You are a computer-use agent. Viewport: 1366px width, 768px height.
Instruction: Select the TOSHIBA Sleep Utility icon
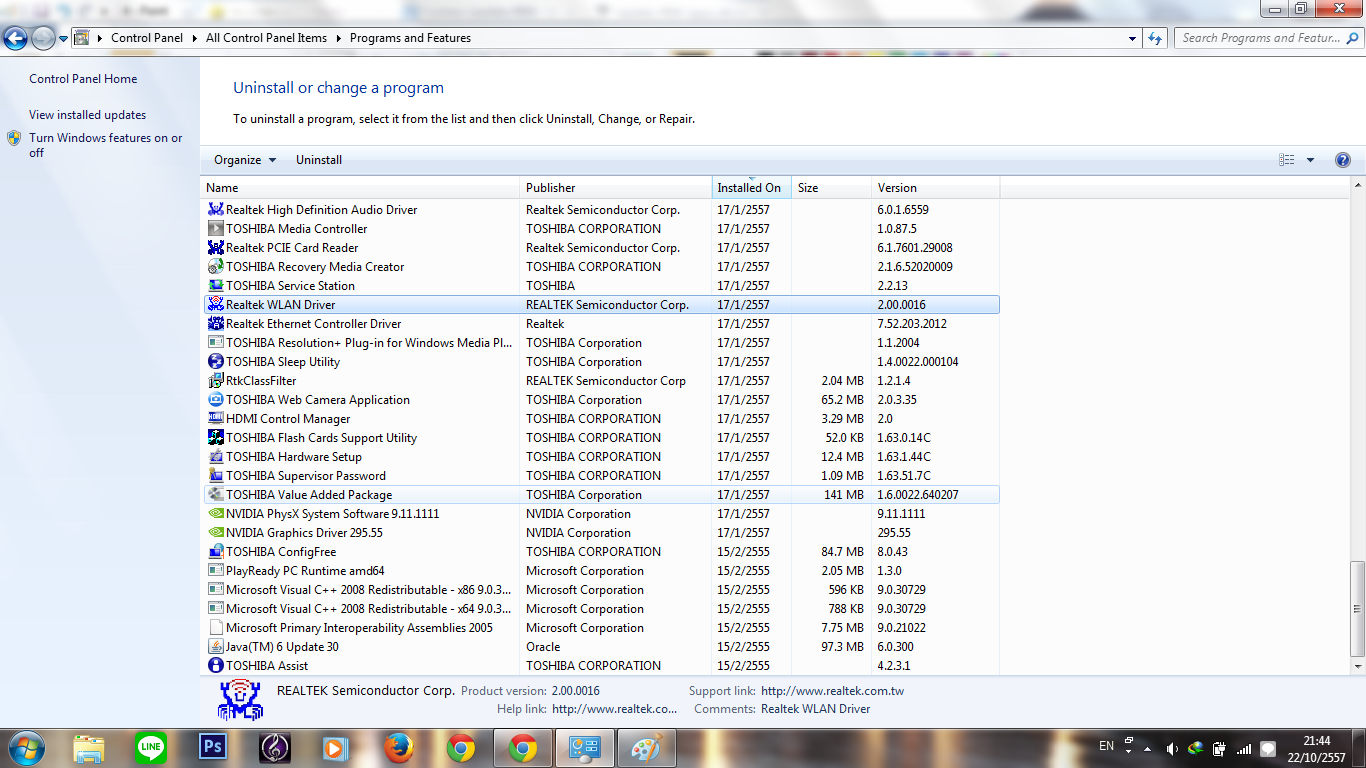click(x=215, y=362)
